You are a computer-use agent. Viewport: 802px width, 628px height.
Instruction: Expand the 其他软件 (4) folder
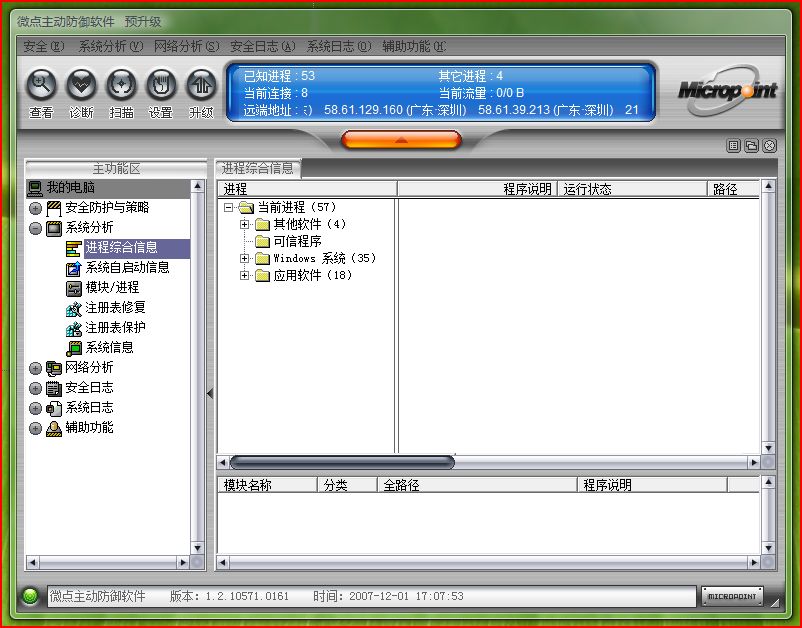click(245, 224)
